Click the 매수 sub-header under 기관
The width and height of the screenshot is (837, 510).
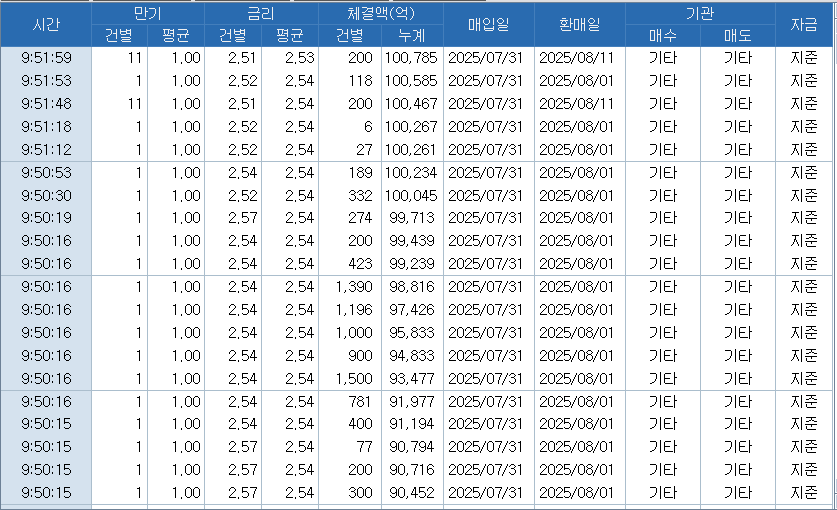pyautogui.click(x=661, y=36)
